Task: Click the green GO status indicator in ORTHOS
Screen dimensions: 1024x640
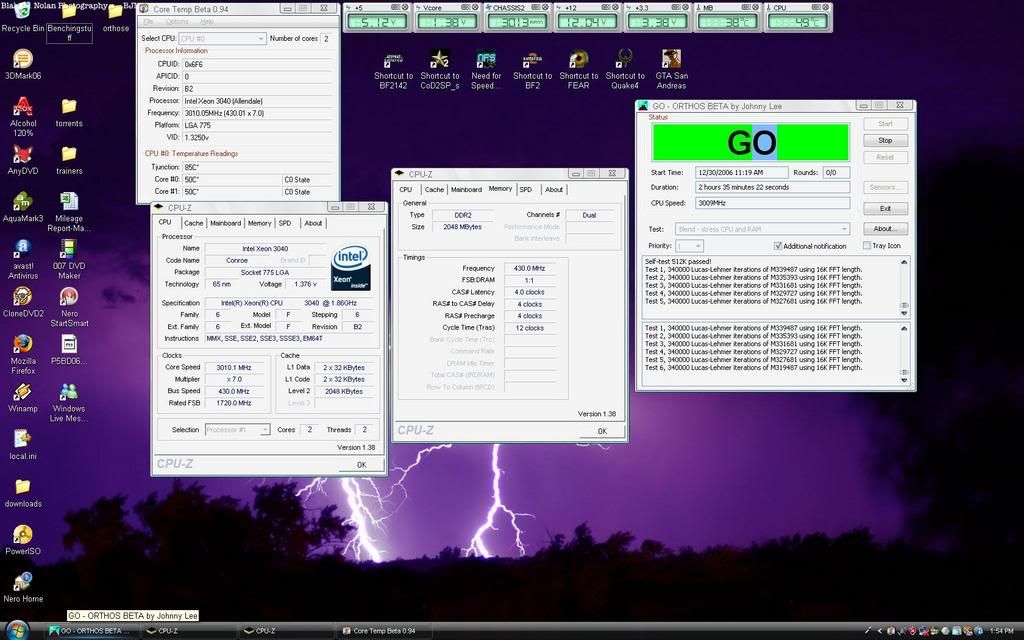Action: click(x=750, y=142)
